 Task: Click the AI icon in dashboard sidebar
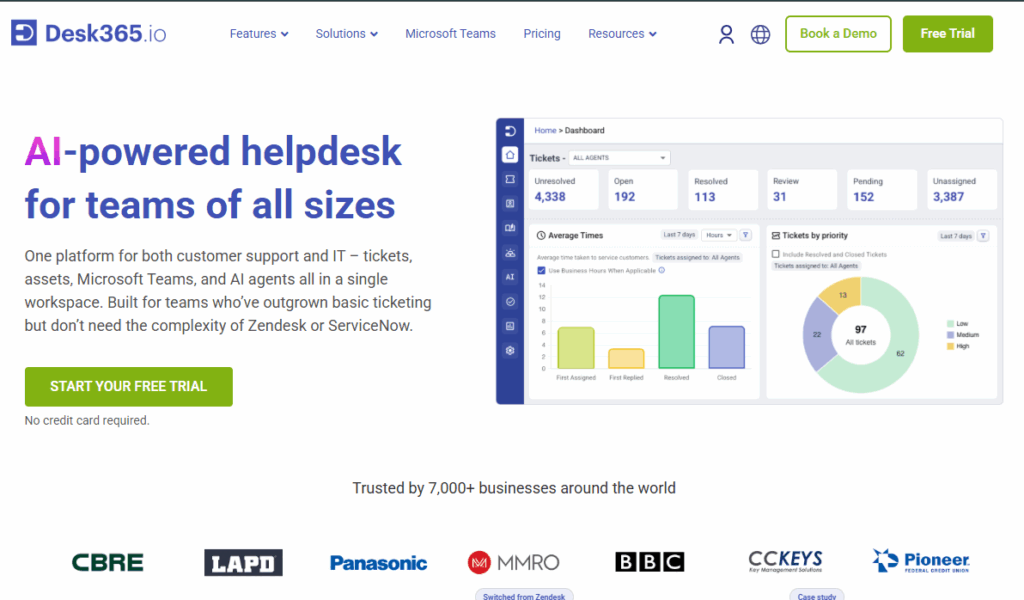510,277
